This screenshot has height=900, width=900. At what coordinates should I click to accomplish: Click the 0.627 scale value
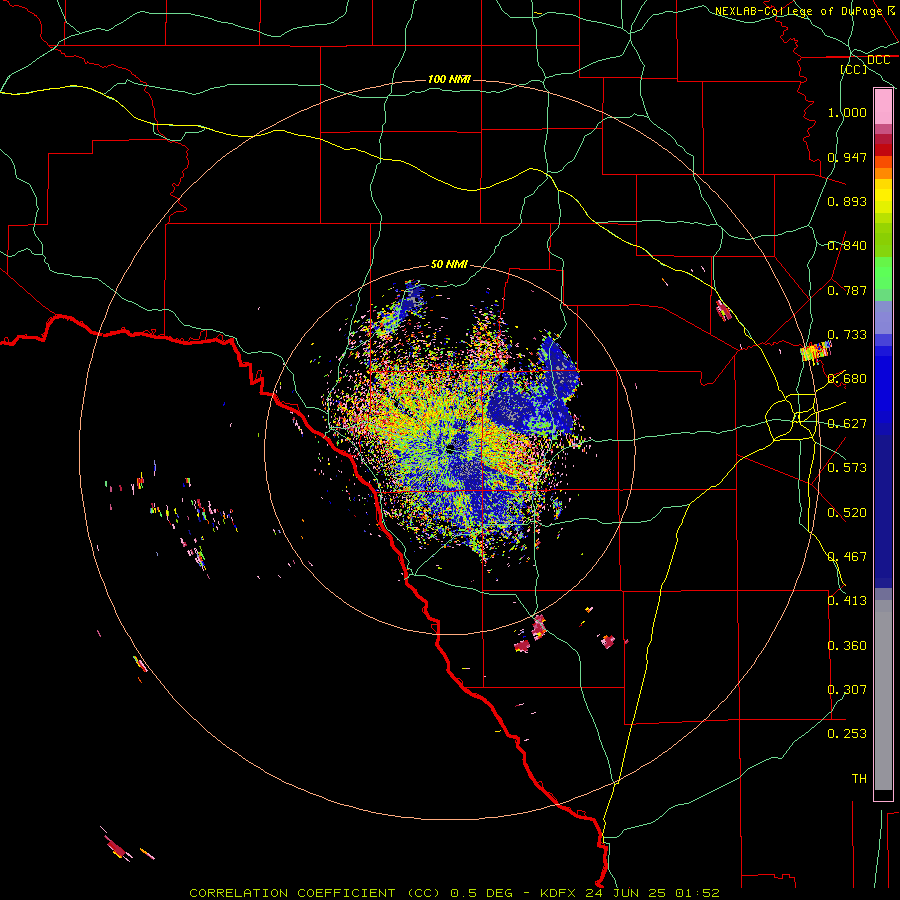847,424
